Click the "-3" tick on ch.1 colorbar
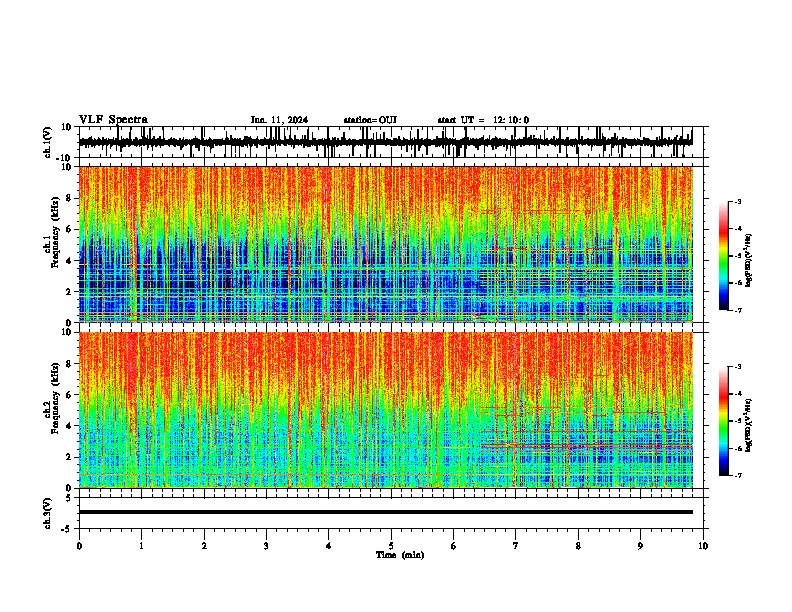 (x=737, y=202)
